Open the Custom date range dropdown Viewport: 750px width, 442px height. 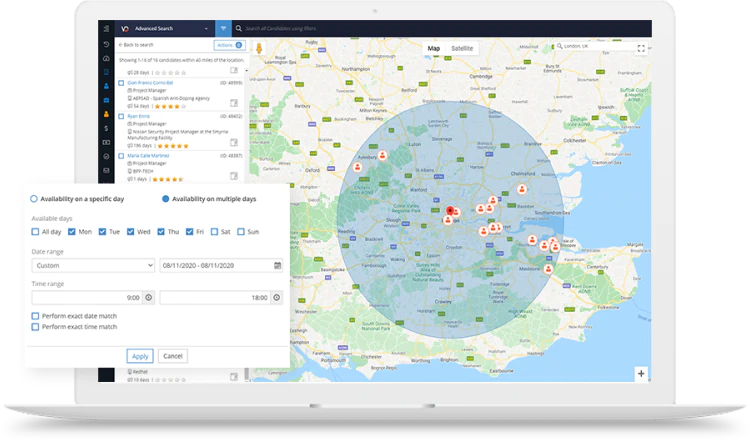93,265
